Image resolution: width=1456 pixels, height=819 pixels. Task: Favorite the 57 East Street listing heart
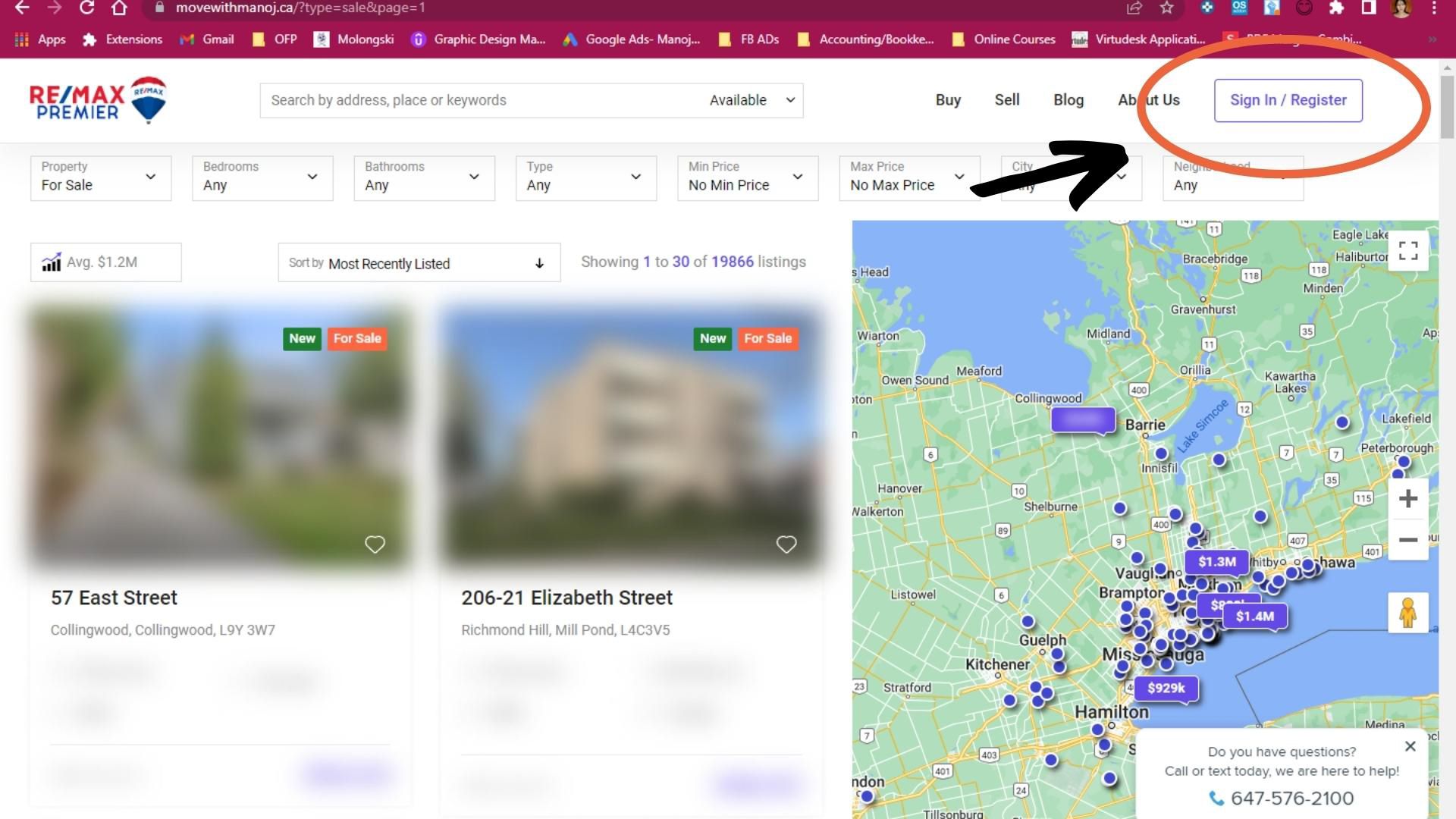coord(375,544)
